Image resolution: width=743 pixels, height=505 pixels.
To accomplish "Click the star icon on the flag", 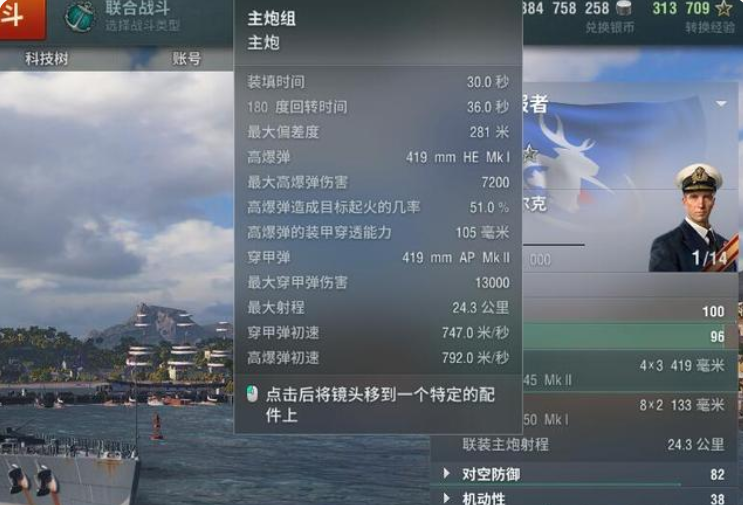I will [530, 153].
